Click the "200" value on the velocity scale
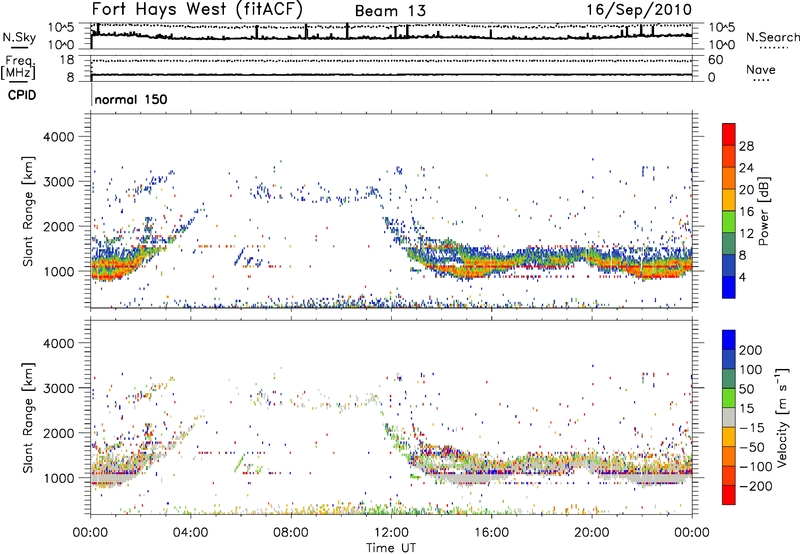Viewport: 800px width, 554px height. (x=751, y=350)
